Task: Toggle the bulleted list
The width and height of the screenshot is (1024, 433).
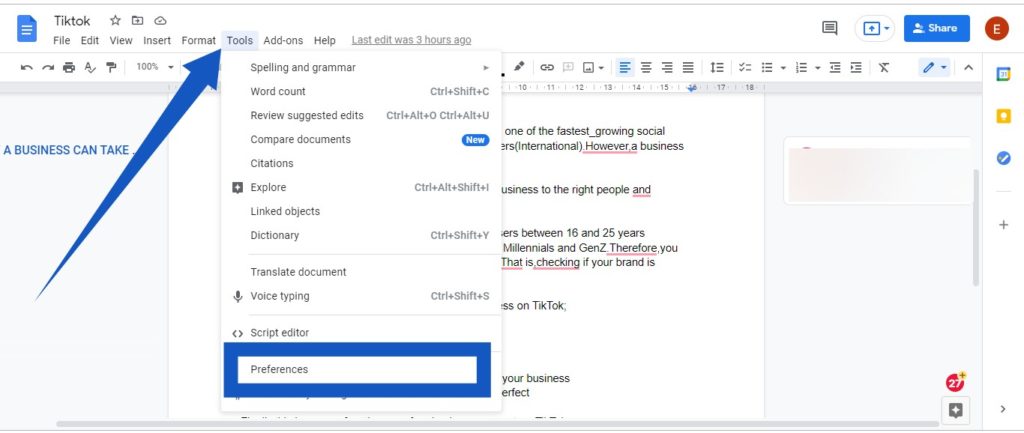Action: 767,67
